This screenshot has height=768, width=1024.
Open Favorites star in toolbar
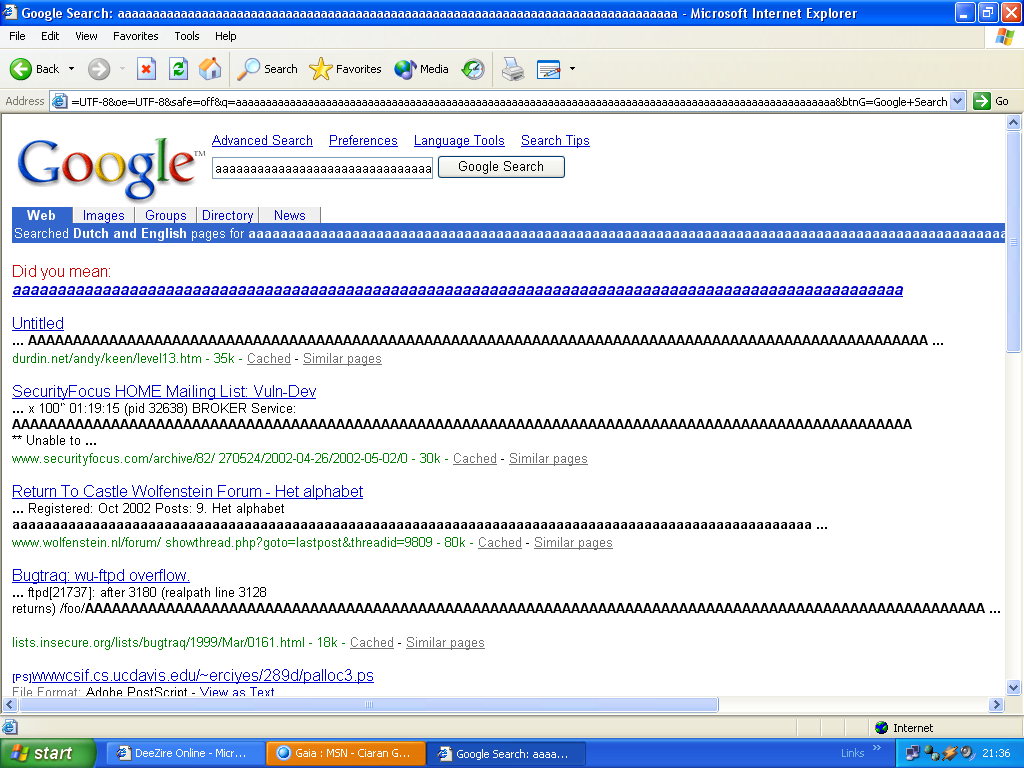345,69
